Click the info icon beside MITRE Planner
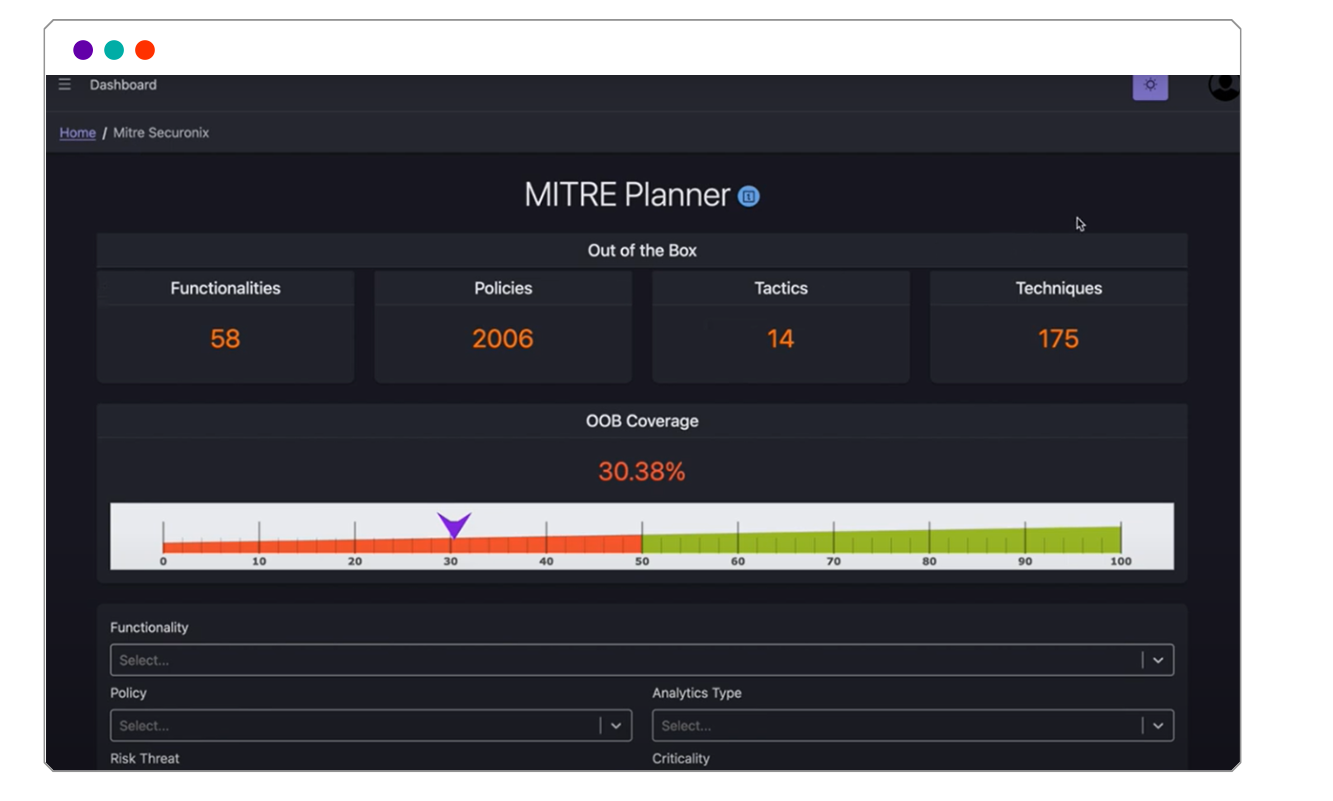Screen dimensions: 1333x801 point(749,196)
